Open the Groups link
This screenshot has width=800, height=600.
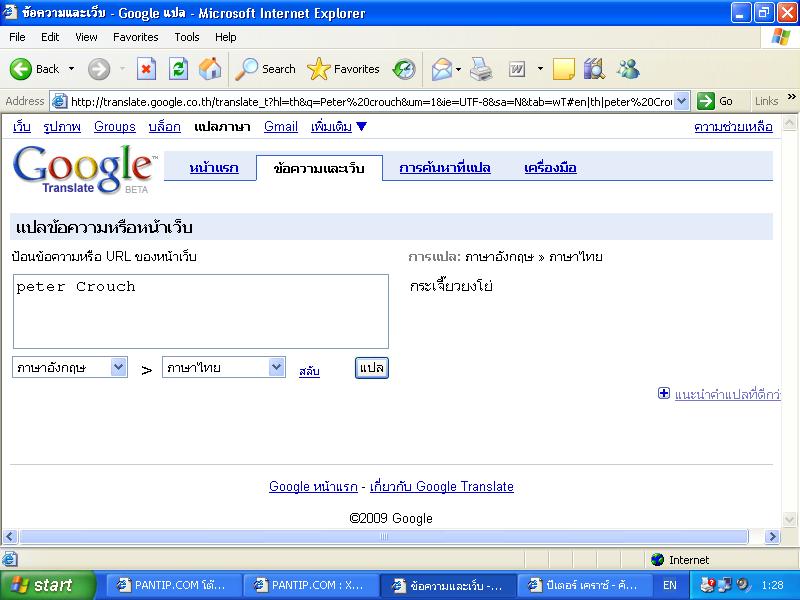tap(115, 127)
